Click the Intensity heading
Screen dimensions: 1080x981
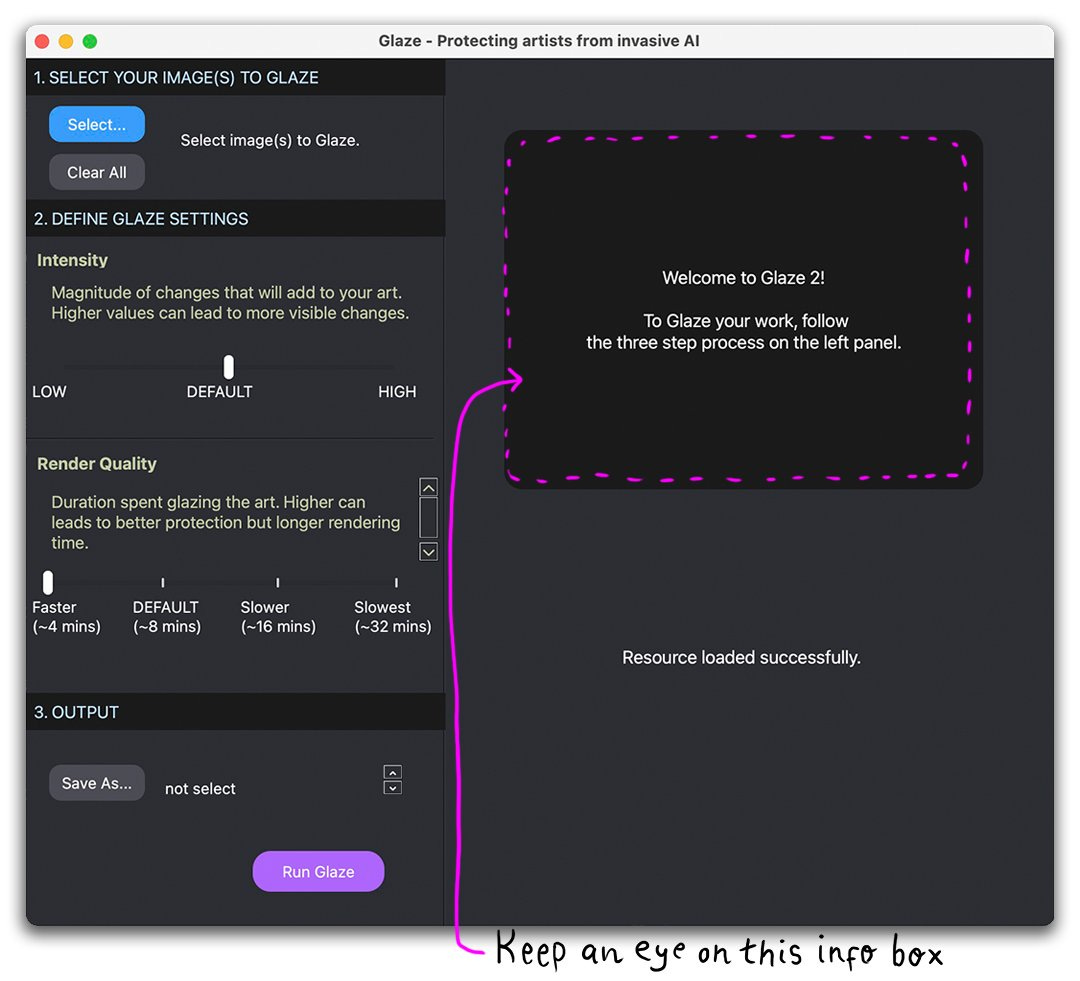click(72, 260)
